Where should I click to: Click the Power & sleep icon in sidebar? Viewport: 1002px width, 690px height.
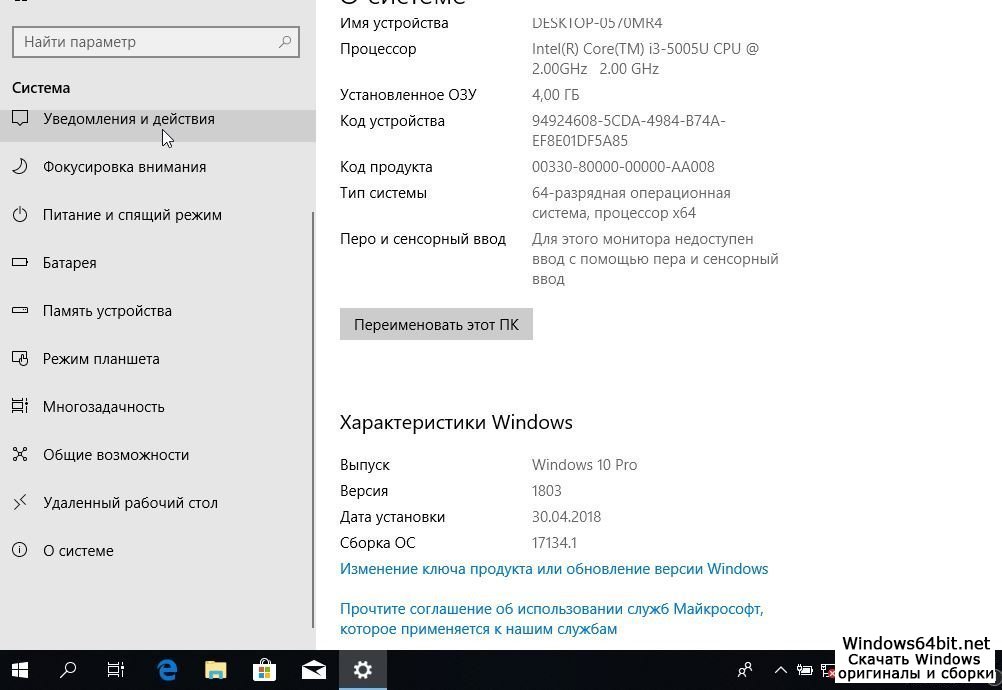click(19, 215)
